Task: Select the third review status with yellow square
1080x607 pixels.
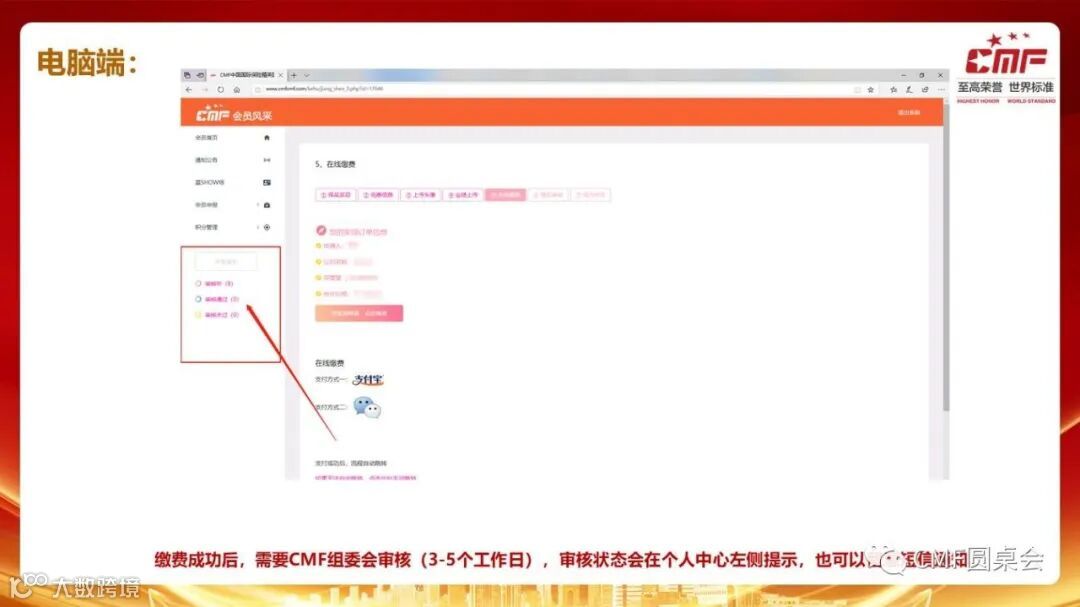Action: [x=217, y=315]
